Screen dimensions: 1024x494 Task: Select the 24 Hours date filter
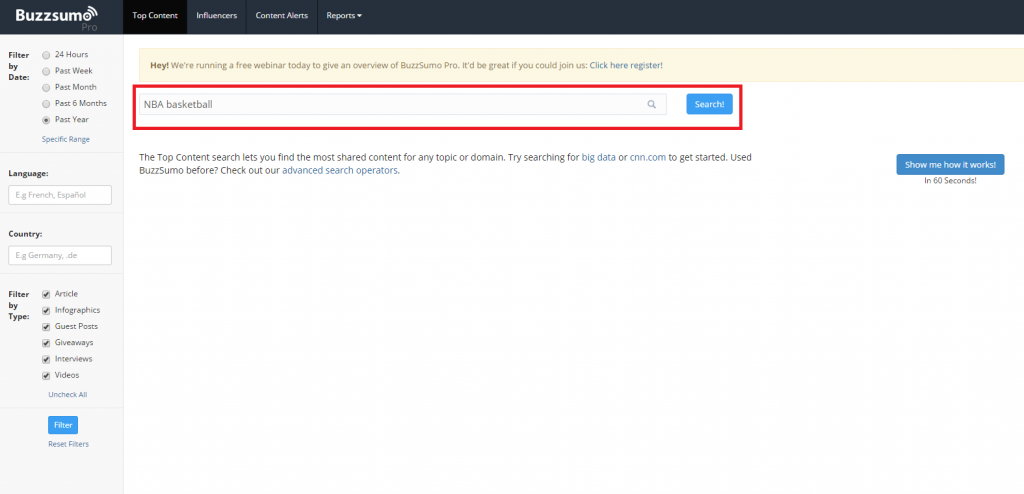pyautogui.click(x=46, y=55)
